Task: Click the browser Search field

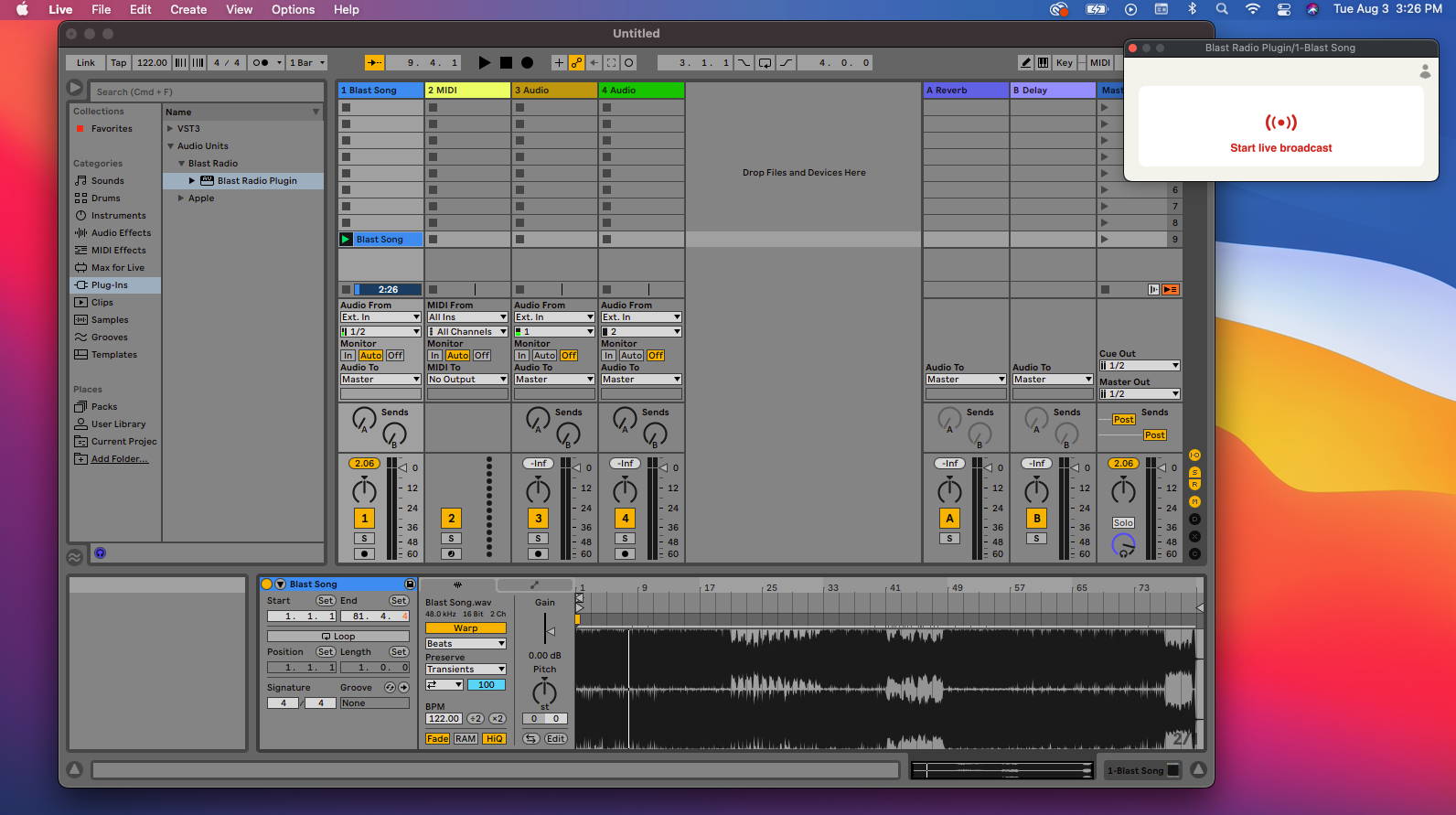Action: click(207, 91)
